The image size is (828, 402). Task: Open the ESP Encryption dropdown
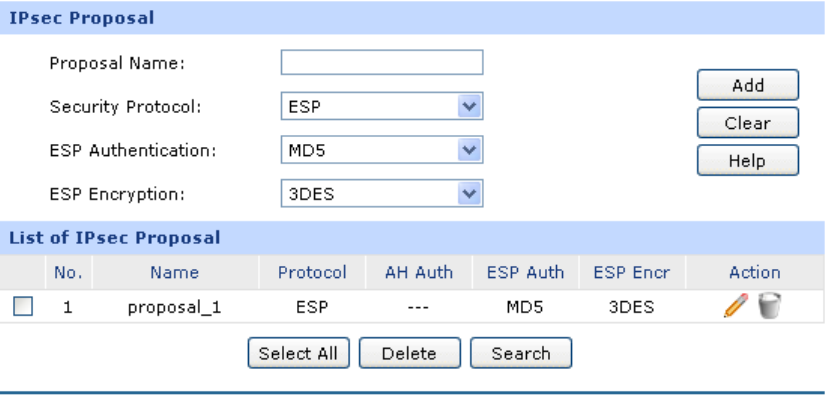381,193
